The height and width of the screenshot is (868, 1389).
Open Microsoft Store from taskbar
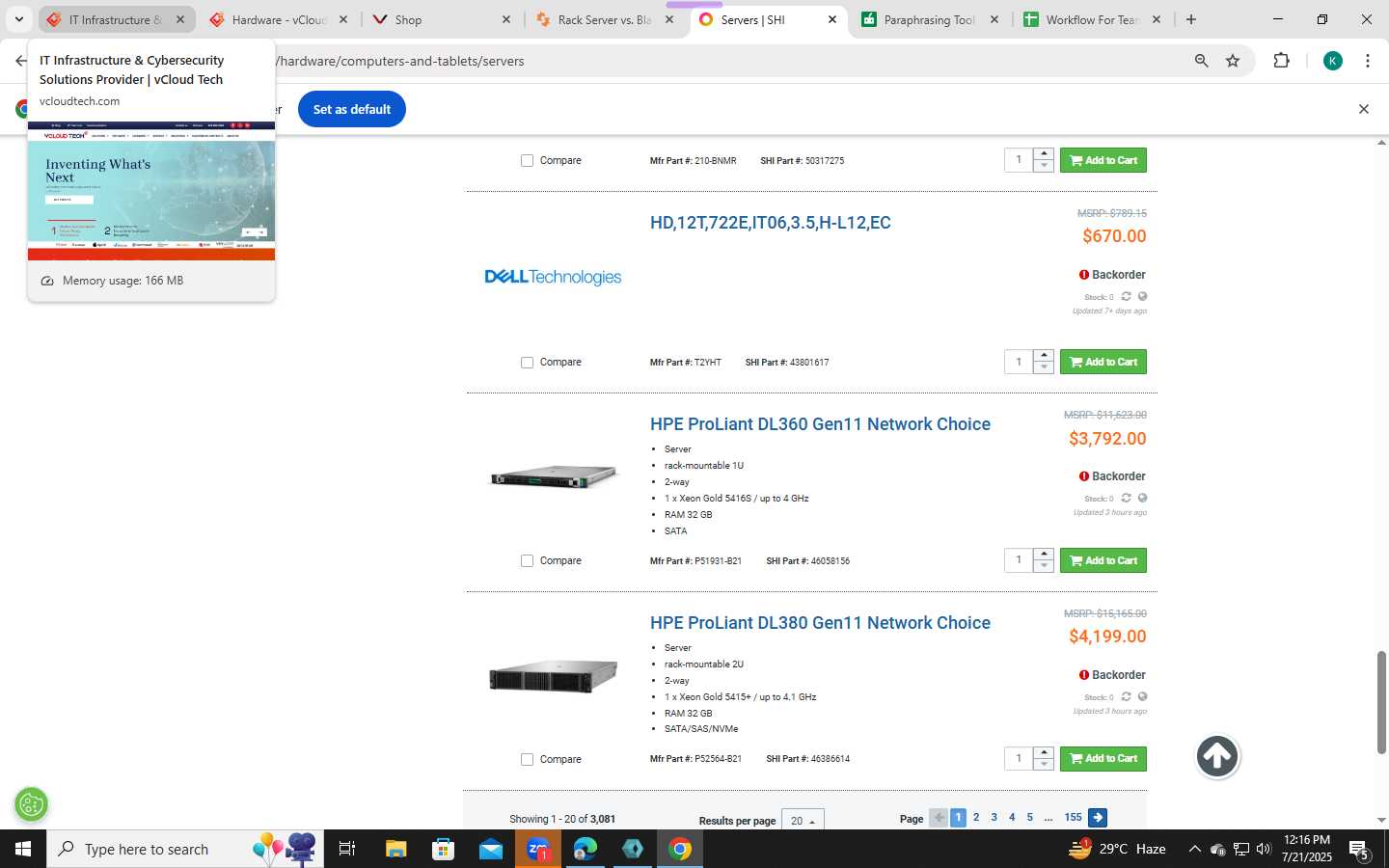pyautogui.click(x=443, y=849)
